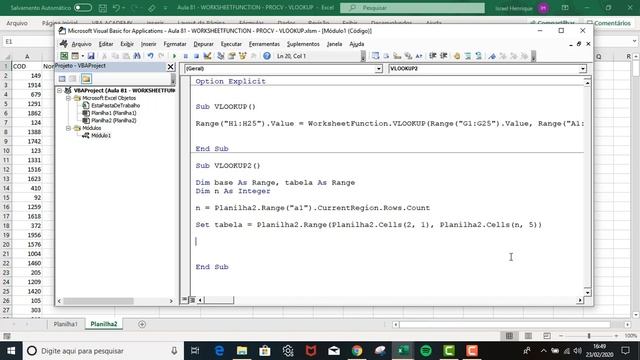Open the Arquivo menu in VBA editor
The height and width of the screenshot is (360, 640).
[x=81, y=44]
